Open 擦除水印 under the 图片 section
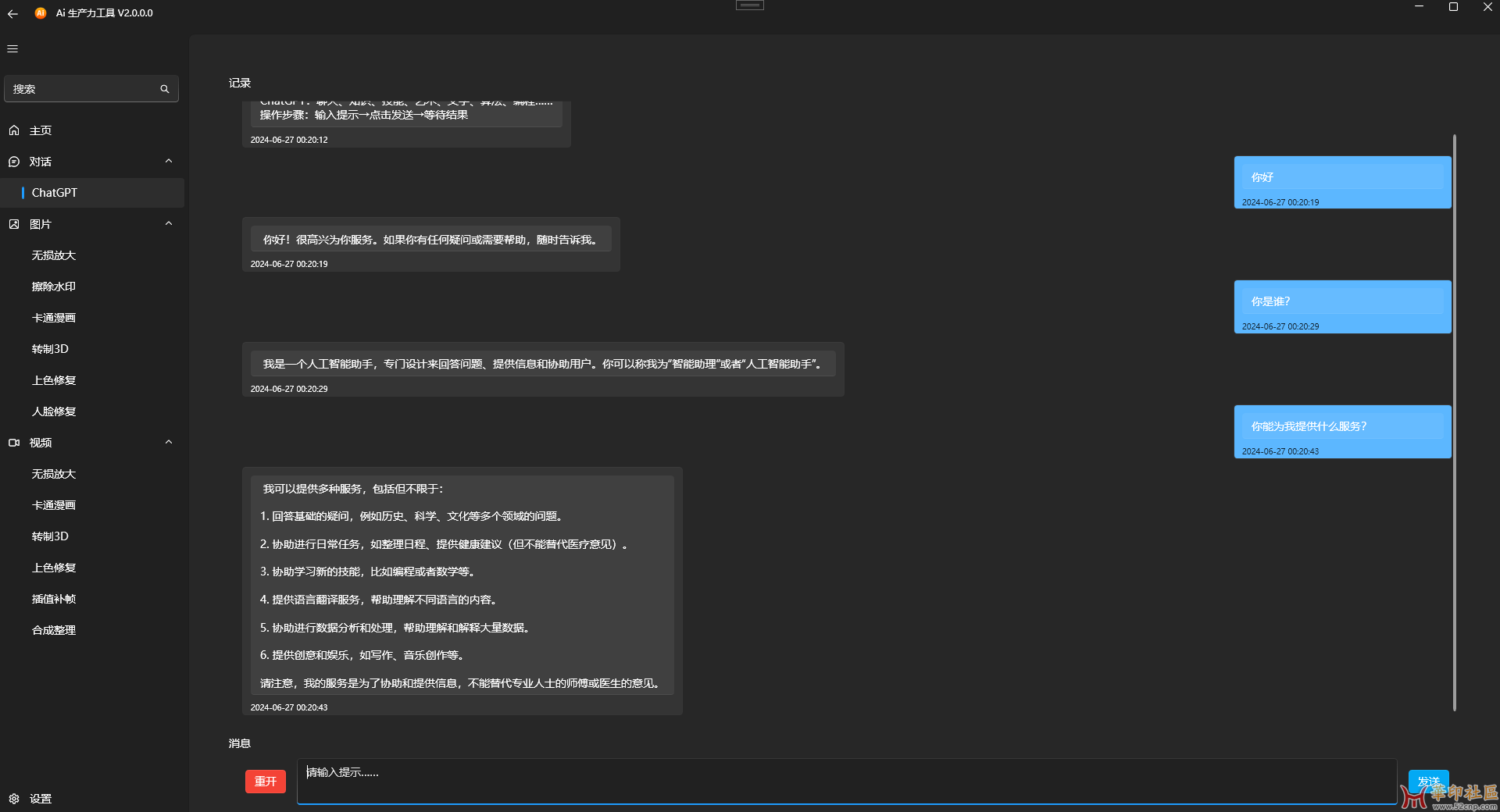This screenshot has width=1500, height=812. 54,287
